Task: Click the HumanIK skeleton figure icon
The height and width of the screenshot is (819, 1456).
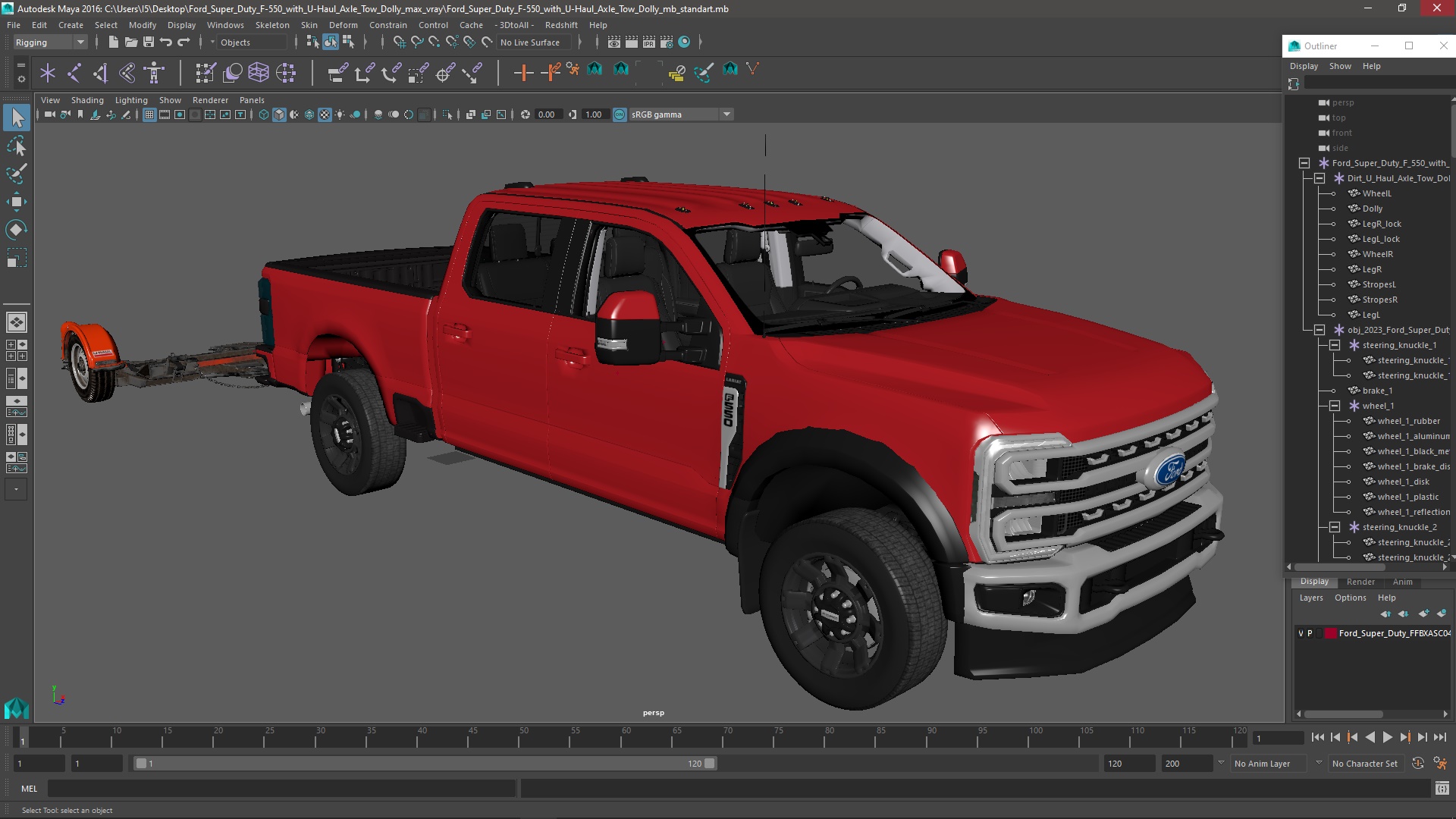Action: click(x=154, y=73)
